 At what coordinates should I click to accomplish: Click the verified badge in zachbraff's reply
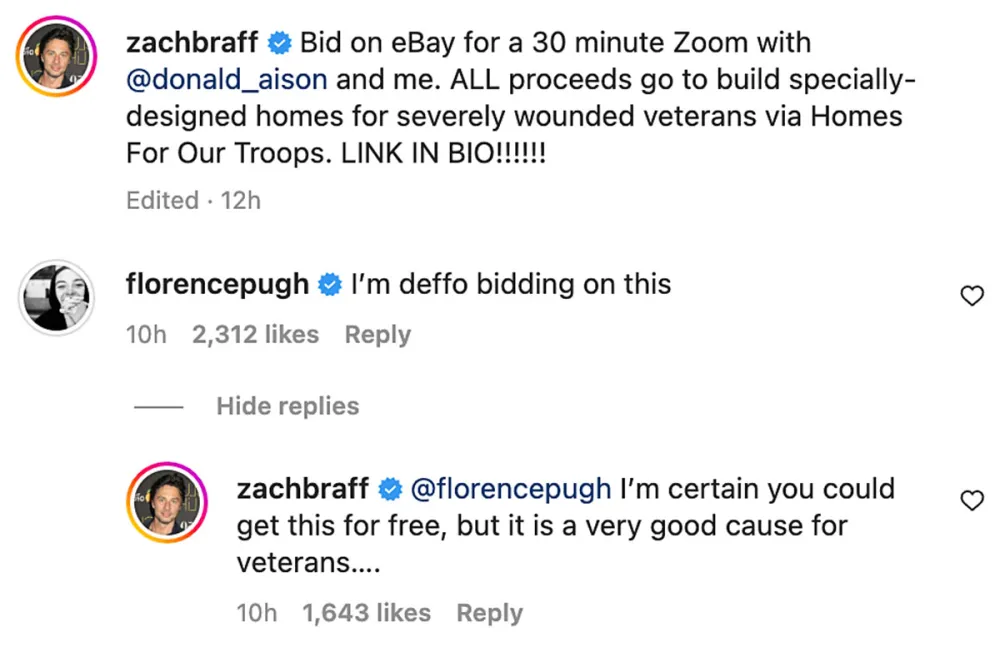pos(388,489)
